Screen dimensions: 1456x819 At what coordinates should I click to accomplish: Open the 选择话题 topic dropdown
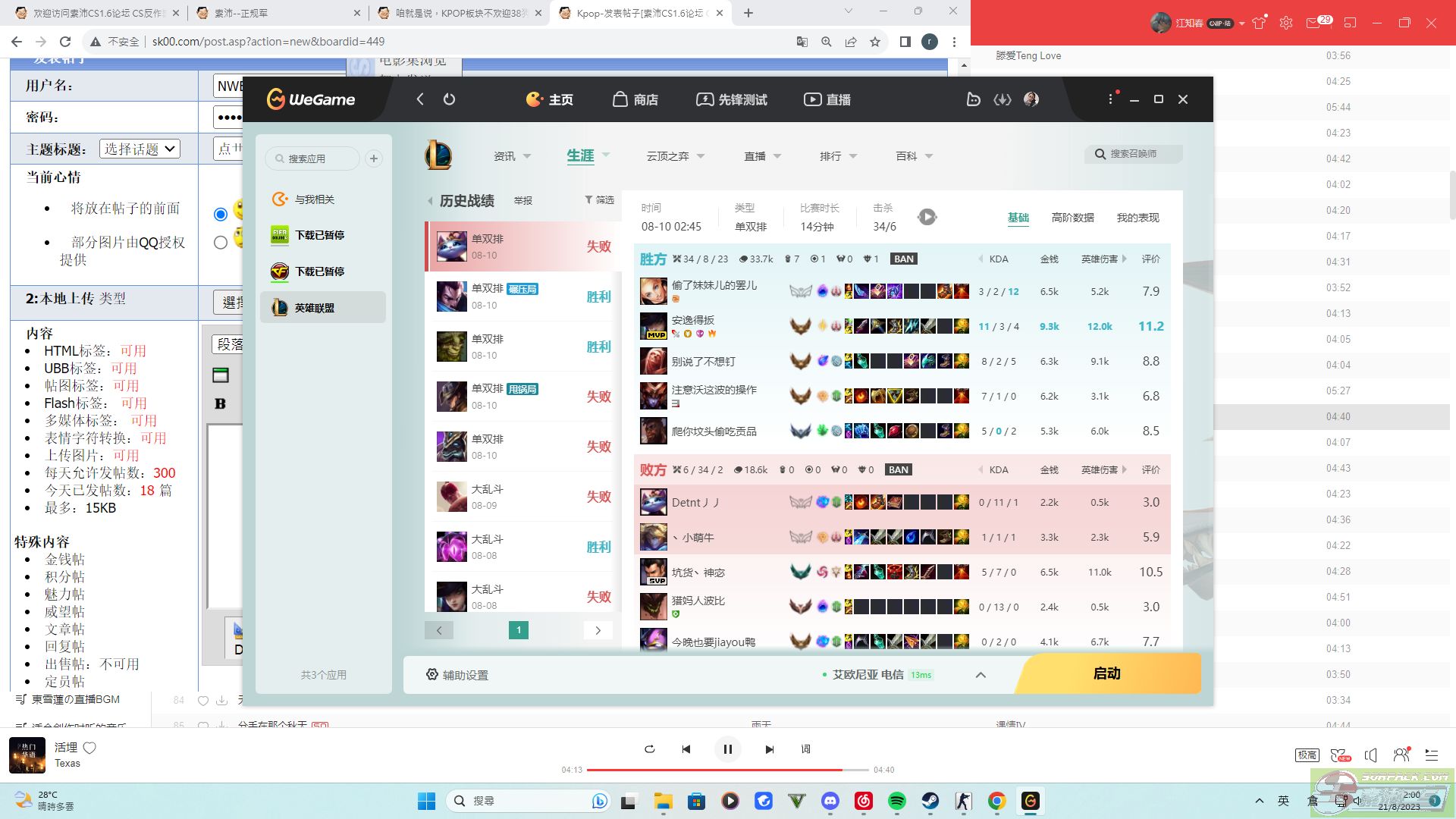(x=140, y=149)
